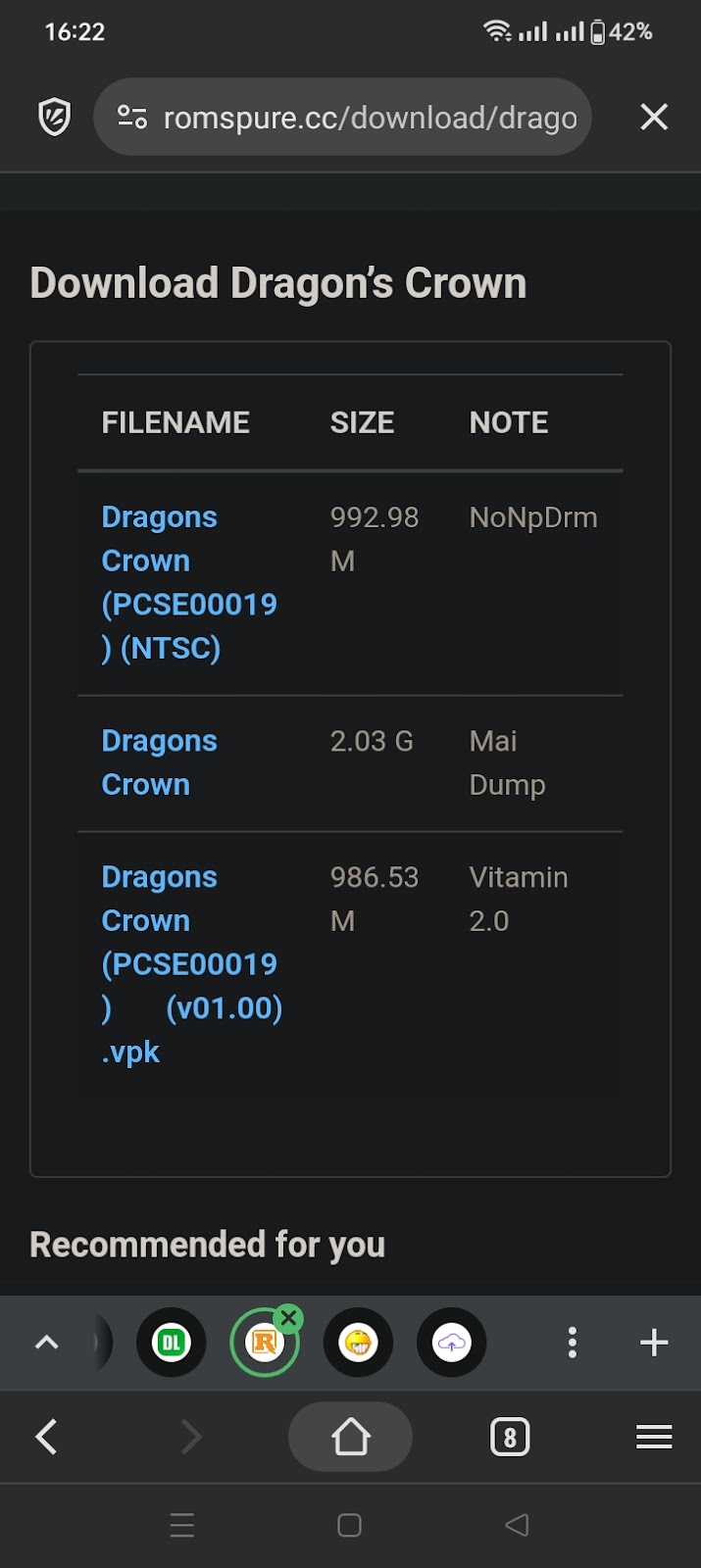Select the orange R romspure tab

[x=263, y=1344]
